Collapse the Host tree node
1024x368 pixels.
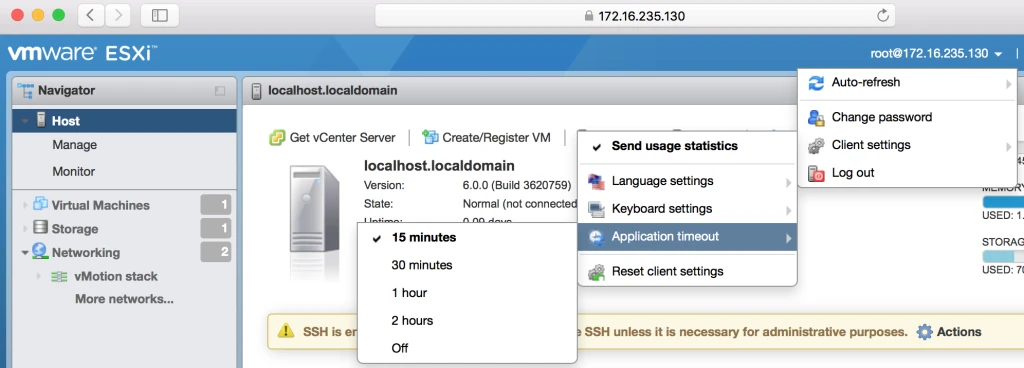(x=25, y=121)
